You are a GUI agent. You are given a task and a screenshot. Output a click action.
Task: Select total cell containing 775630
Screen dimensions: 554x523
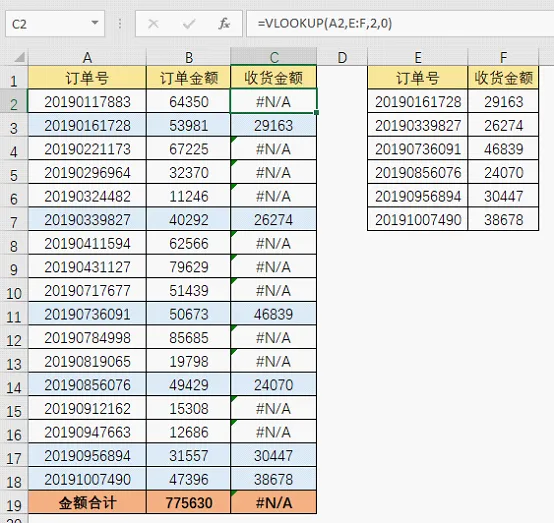(189, 503)
